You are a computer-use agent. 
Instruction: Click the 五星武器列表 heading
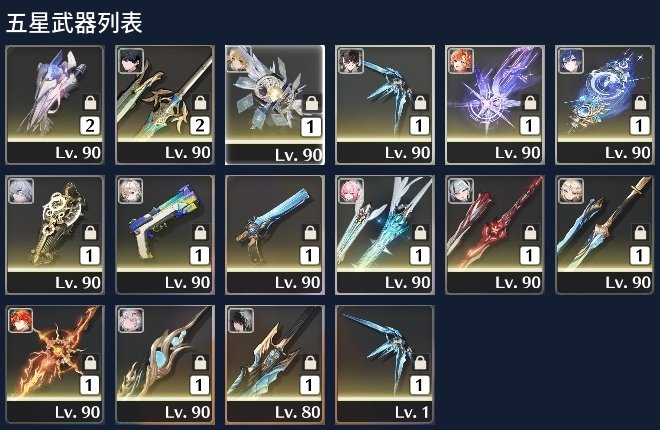(x=74, y=23)
